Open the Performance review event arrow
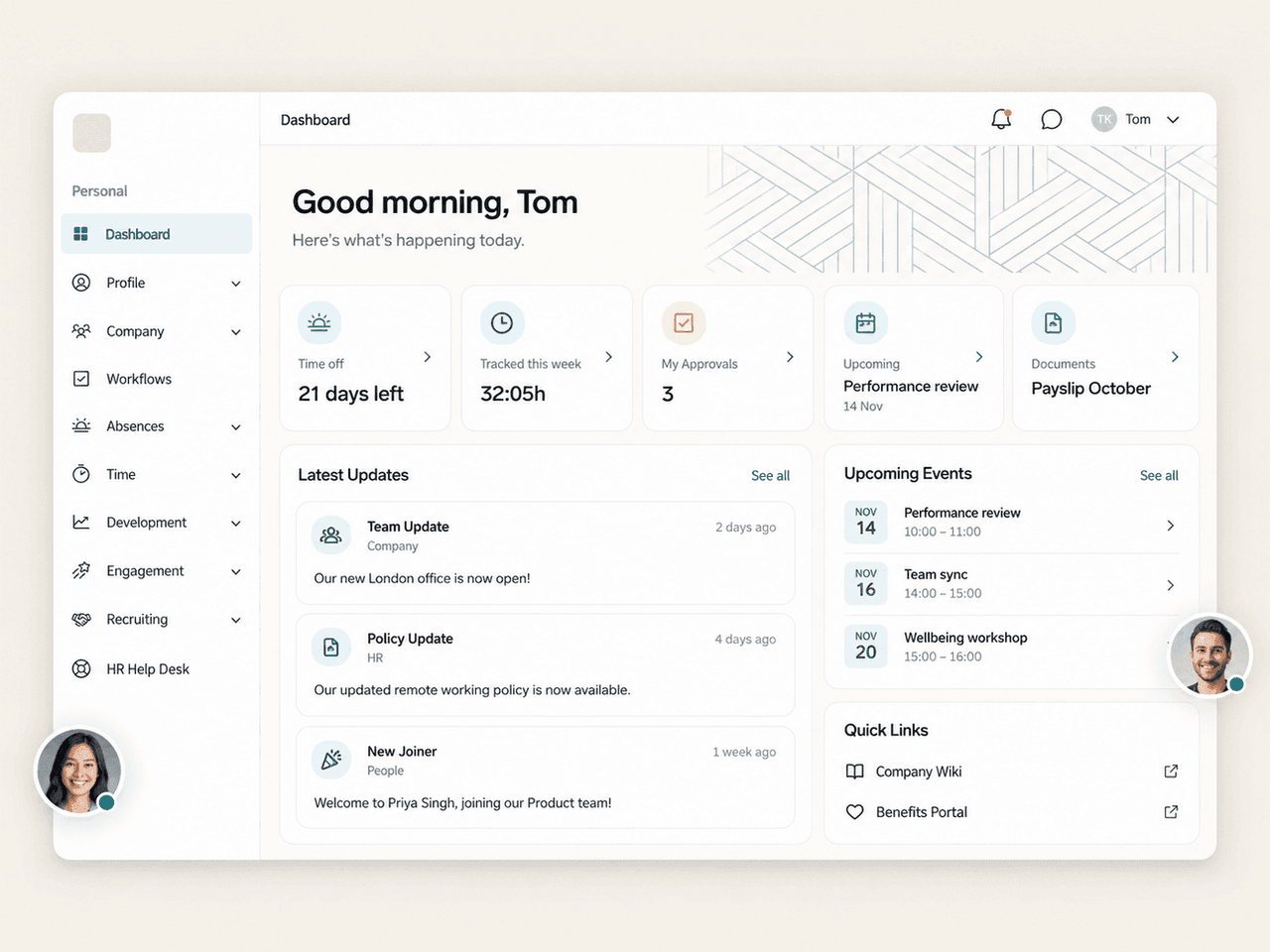 click(x=1171, y=526)
